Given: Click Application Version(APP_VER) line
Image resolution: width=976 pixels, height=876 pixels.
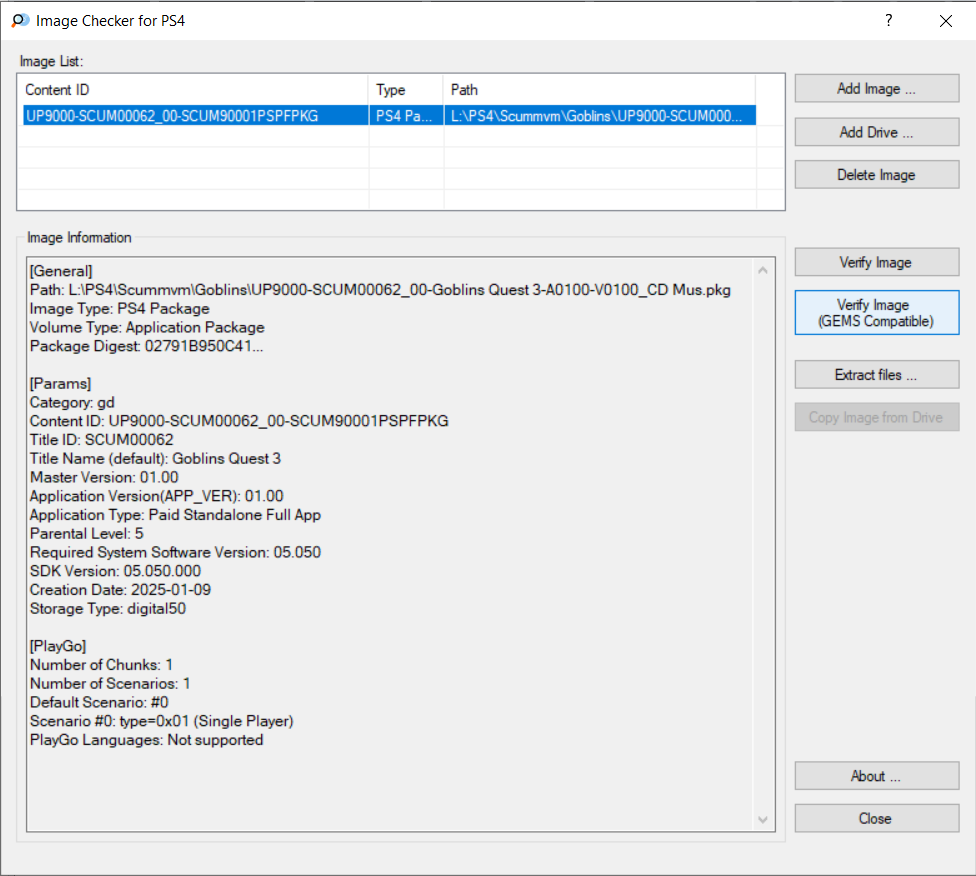Looking at the screenshot, I should coord(157,496).
